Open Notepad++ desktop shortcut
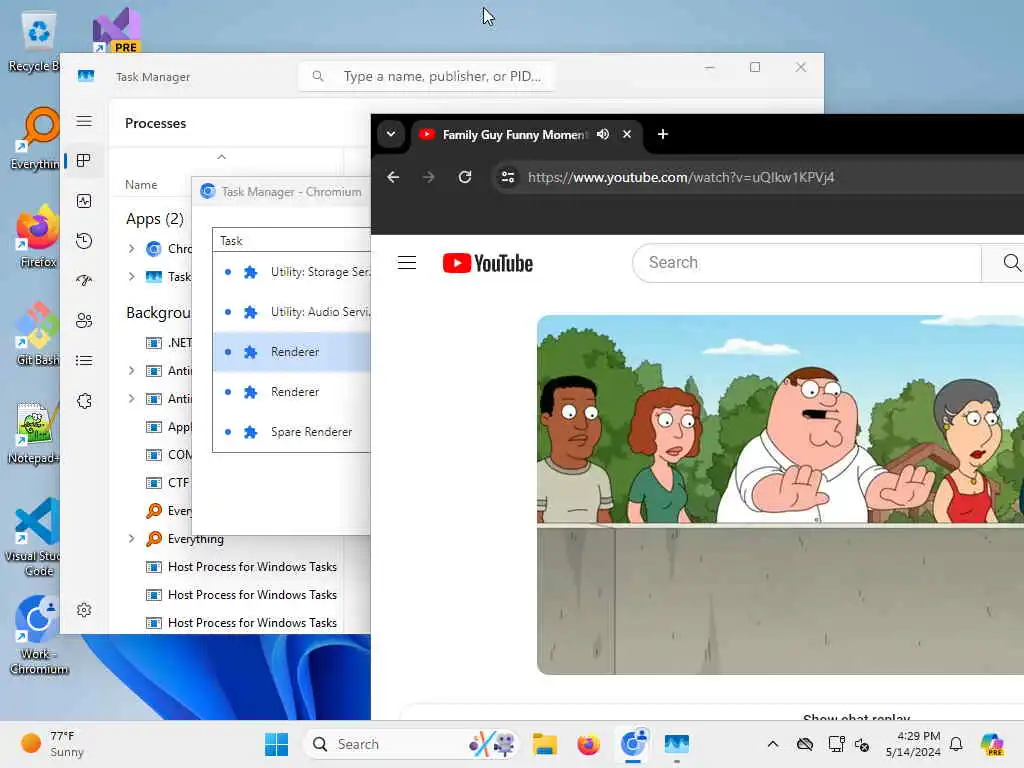 tap(34, 433)
